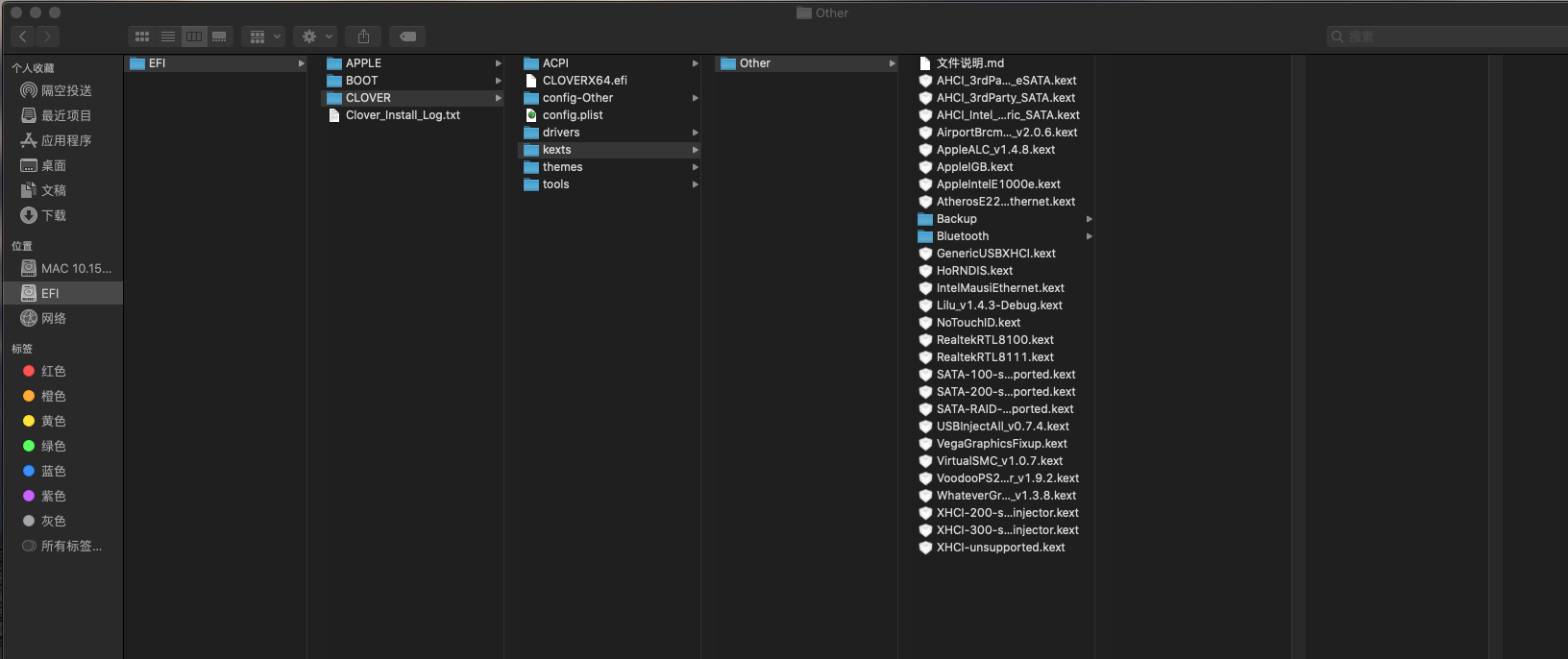1568x659 pixels.
Task: Select config.plist file
Action: pos(609,115)
